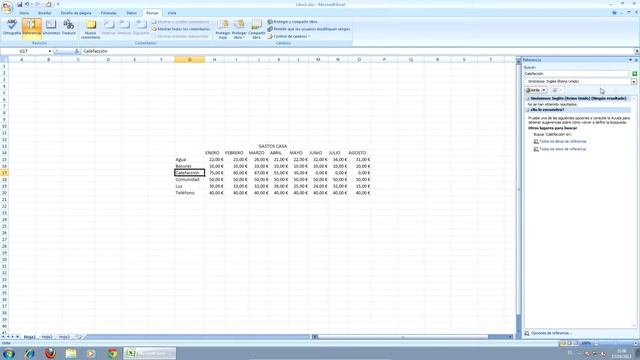Add a Nuevo comentario
Viewport: 640px width, 360px height.
click(x=91, y=29)
